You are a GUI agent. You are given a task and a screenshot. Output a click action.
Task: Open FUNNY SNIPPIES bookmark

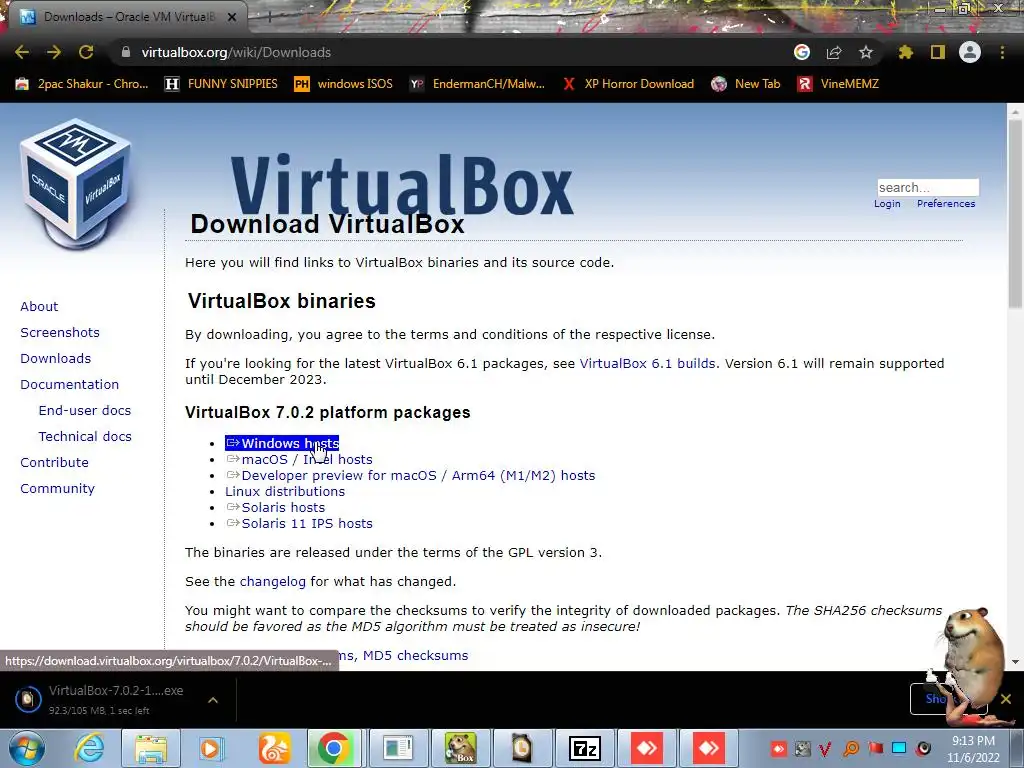click(x=221, y=84)
